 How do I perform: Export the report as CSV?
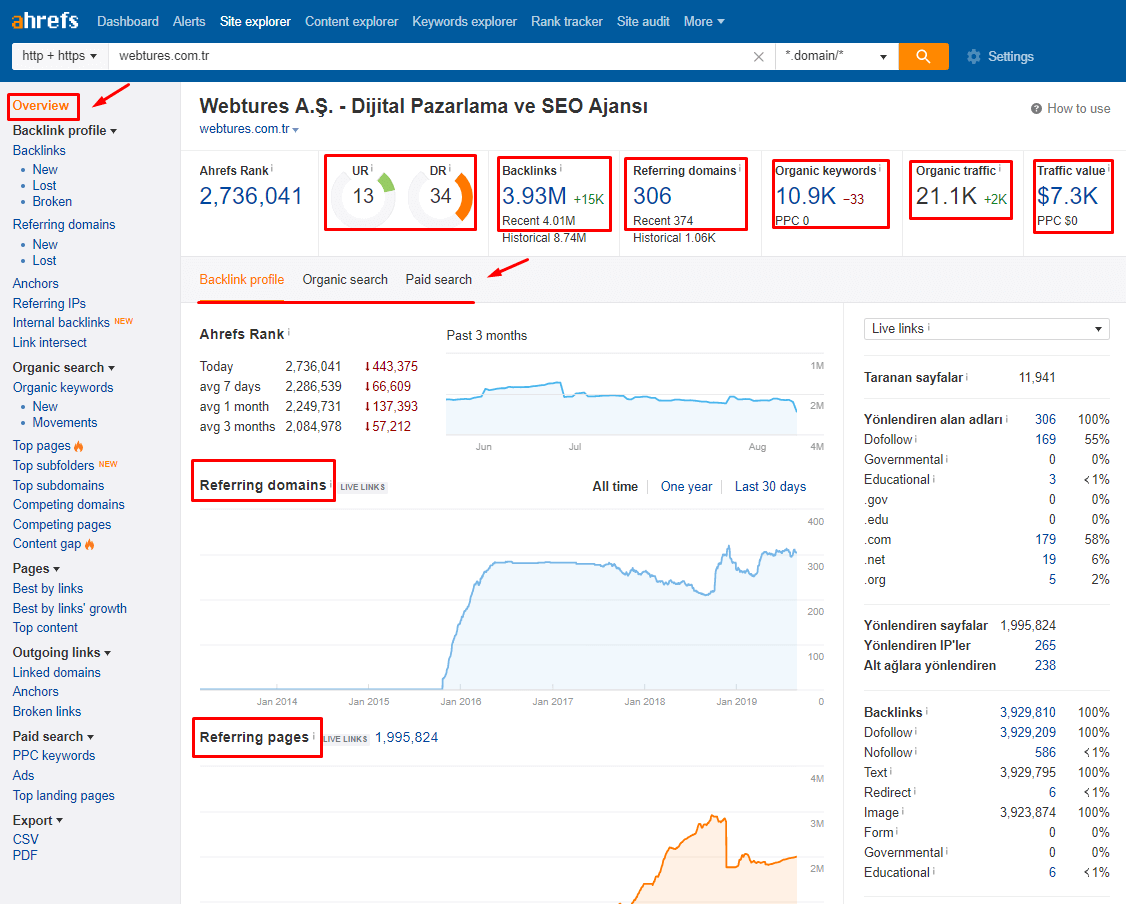coord(25,840)
